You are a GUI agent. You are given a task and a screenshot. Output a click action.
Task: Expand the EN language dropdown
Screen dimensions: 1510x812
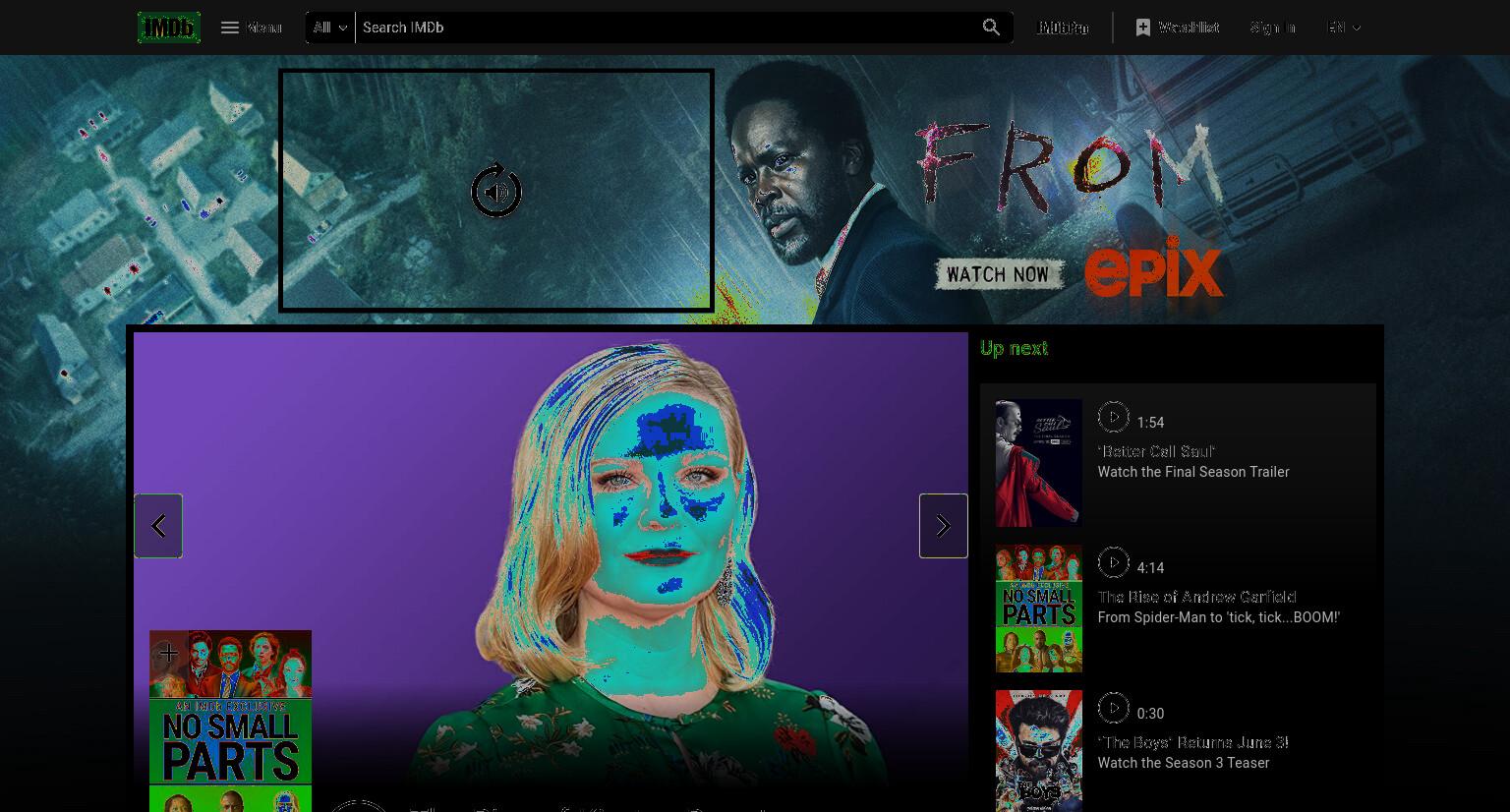click(x=1344, y=28)
